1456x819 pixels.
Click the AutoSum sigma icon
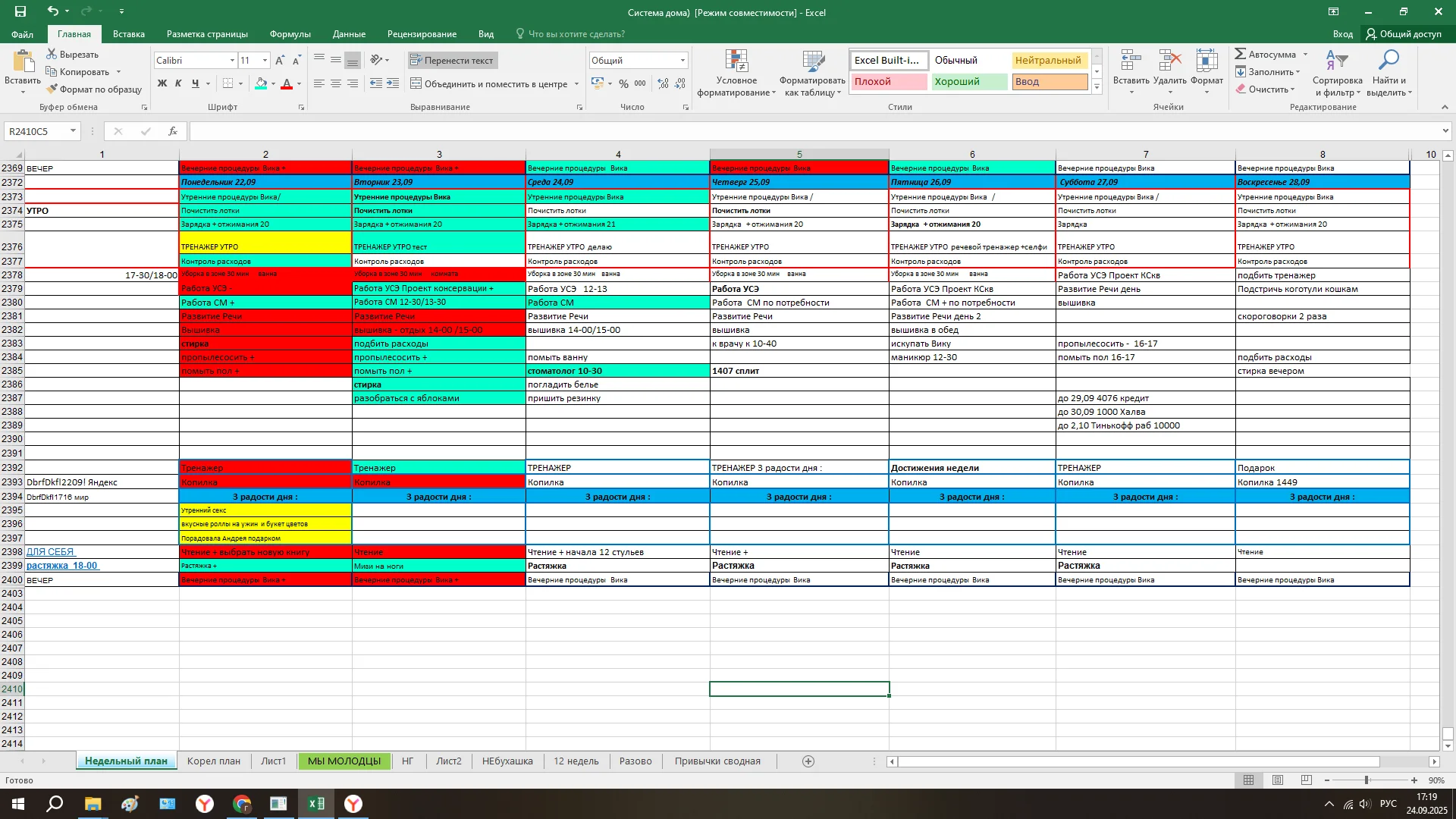pos(1241,54)
